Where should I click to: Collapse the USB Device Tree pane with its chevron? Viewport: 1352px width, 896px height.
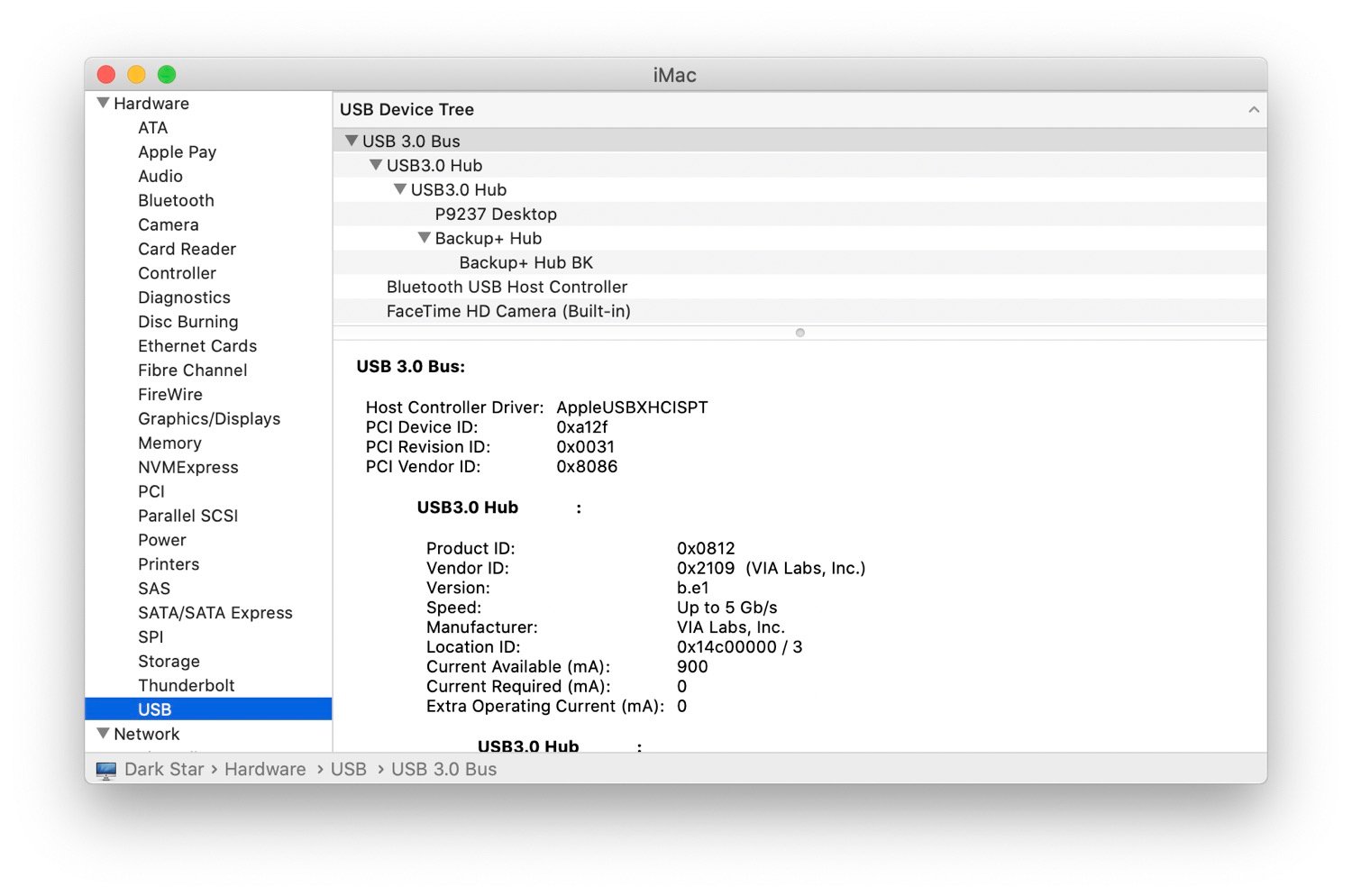coord(1255,109)
